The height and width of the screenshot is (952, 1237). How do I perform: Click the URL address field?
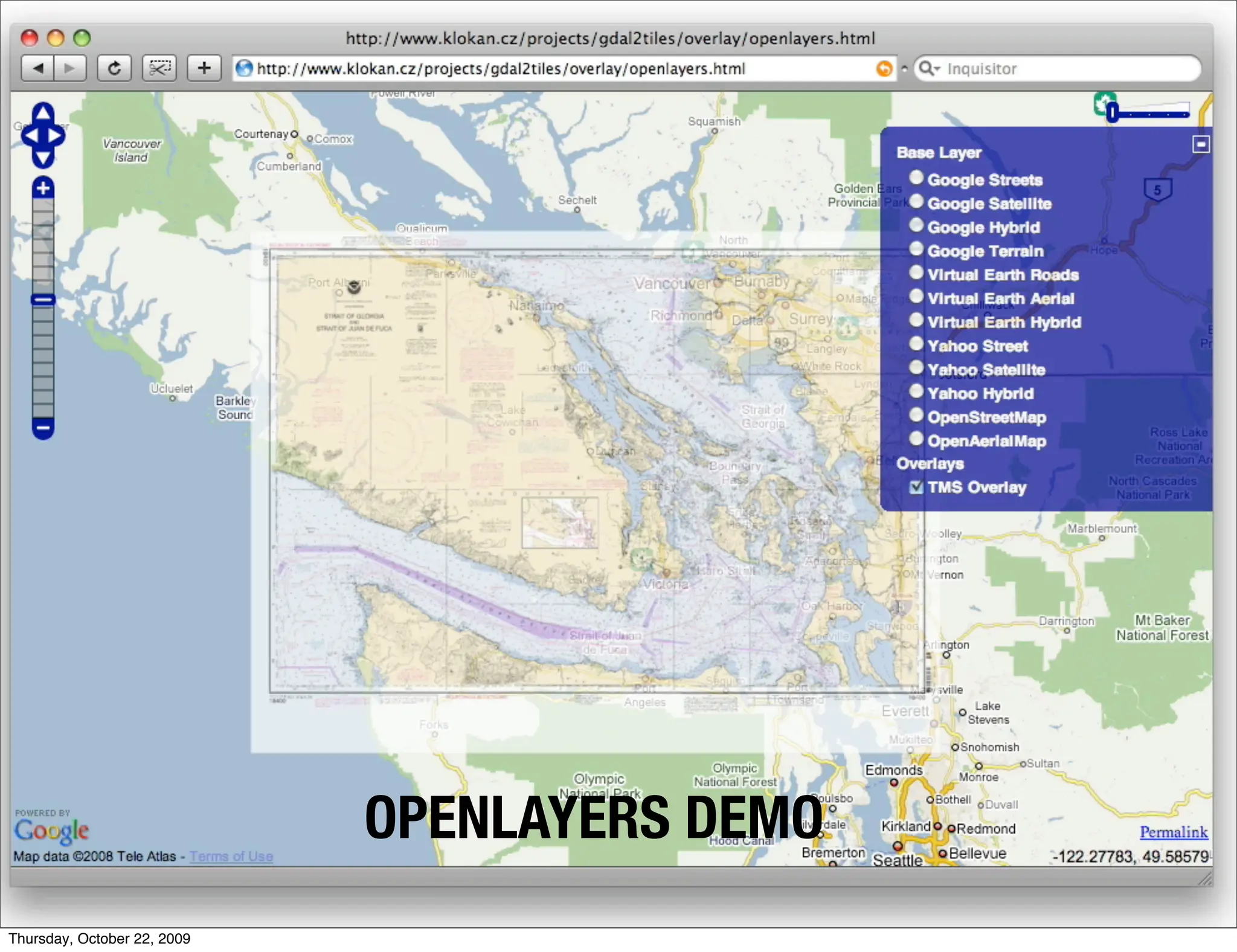click(x=564, y=69)
